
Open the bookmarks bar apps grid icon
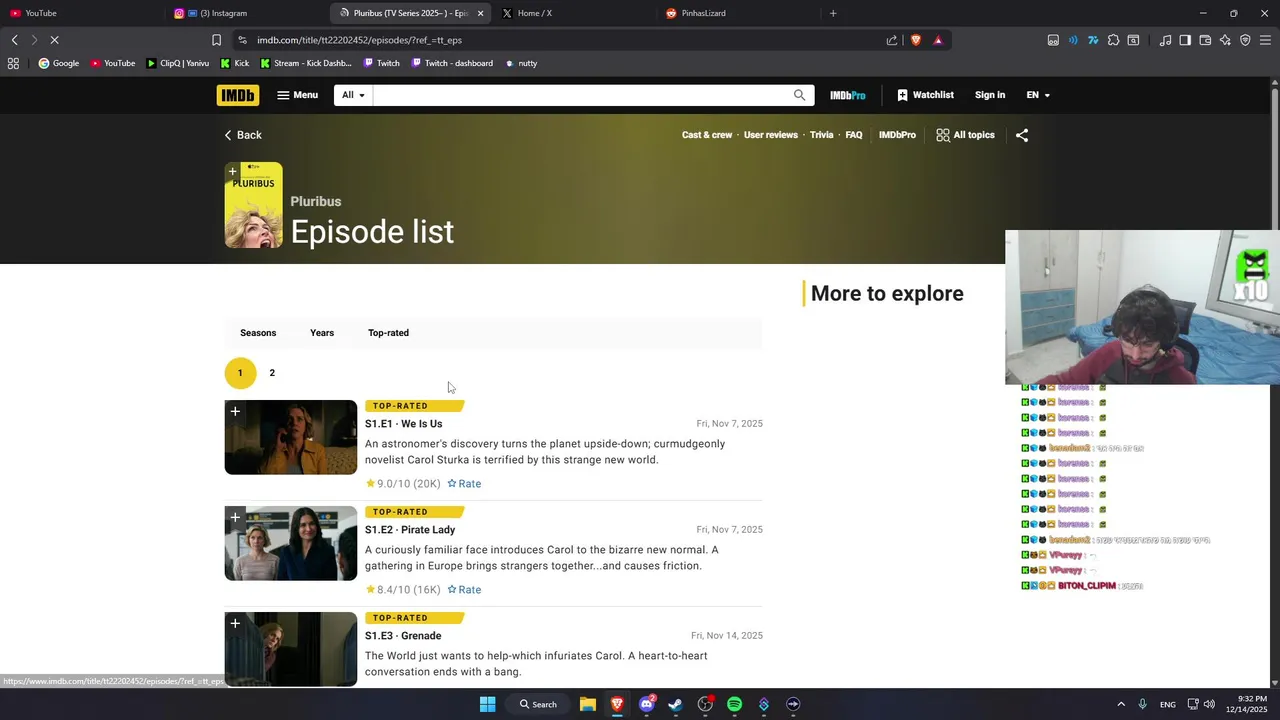coord(13,63)
